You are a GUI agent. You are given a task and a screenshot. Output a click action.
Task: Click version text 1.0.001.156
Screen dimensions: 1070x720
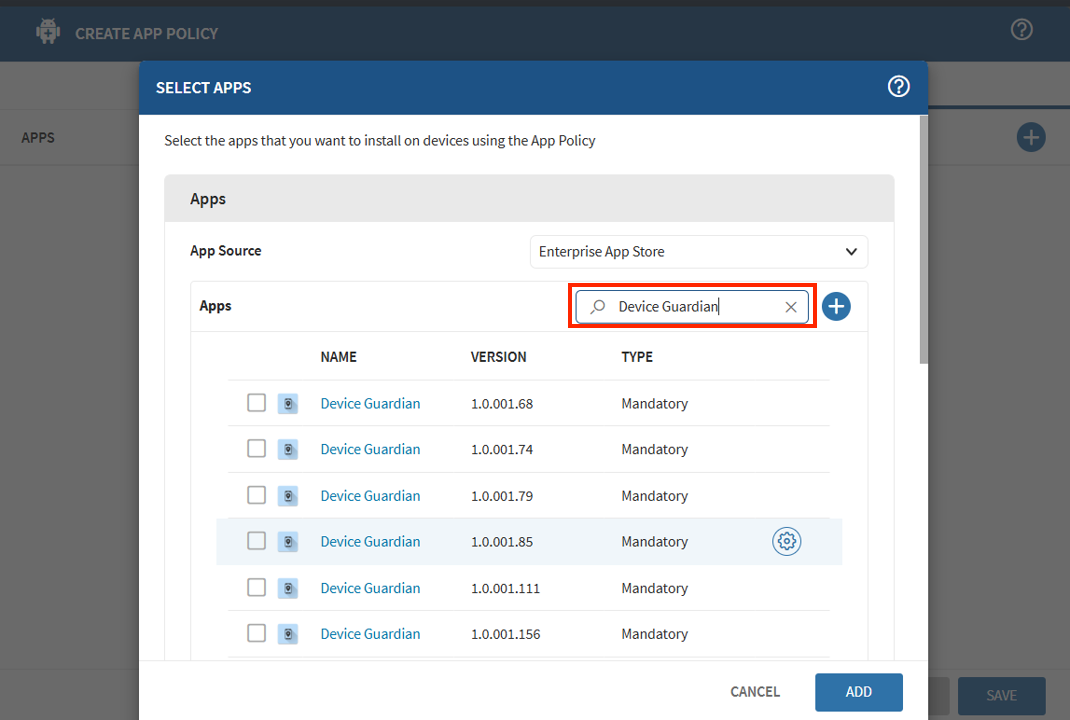[x=505, y=633]
